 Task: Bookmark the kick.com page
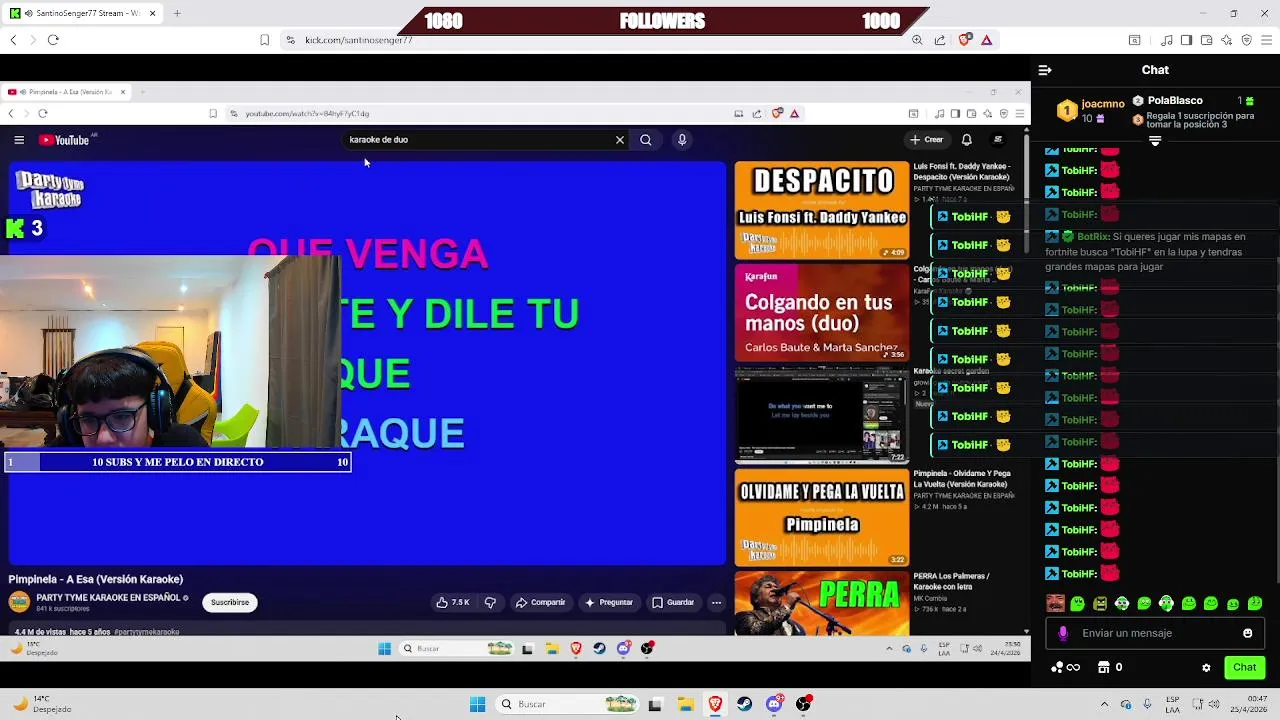coord(264,40)
